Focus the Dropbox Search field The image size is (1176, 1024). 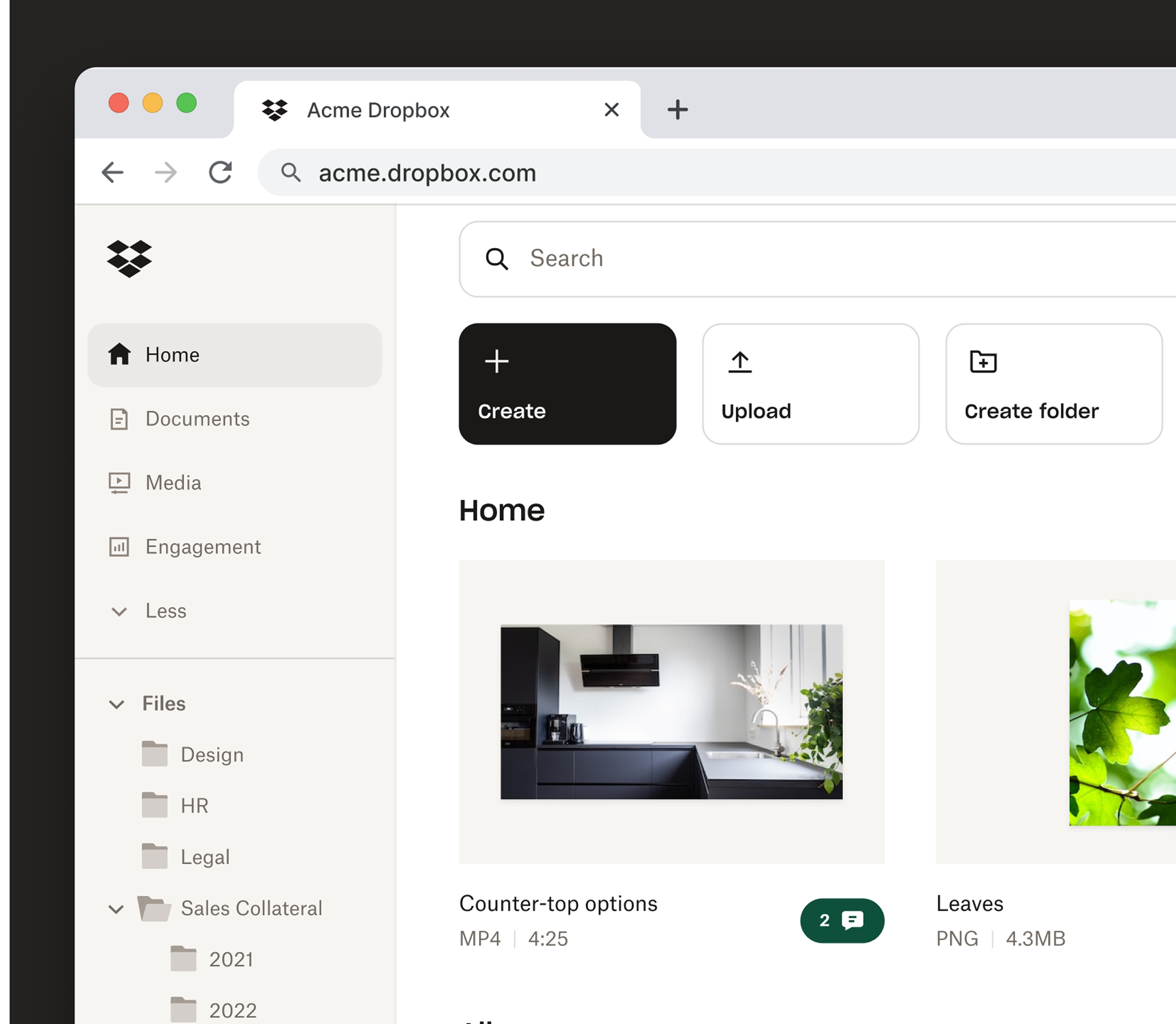[800, 259]
